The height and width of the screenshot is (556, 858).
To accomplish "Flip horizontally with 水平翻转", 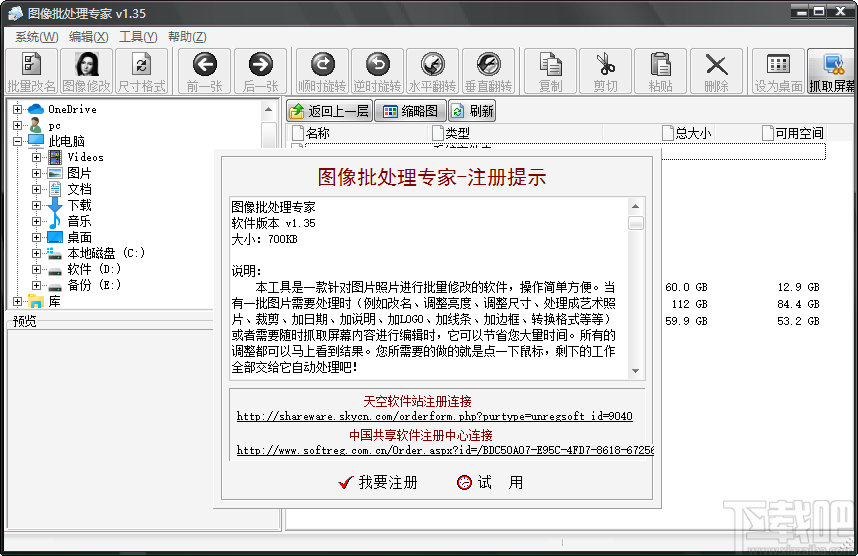I will click(x=433, y=71).
